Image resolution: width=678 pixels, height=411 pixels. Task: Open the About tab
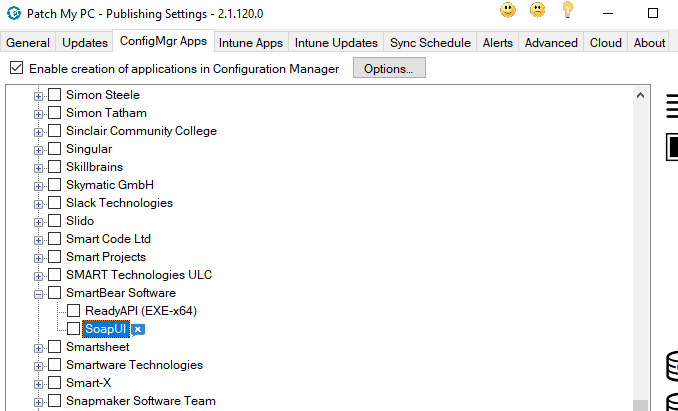(x=649, y=43)
